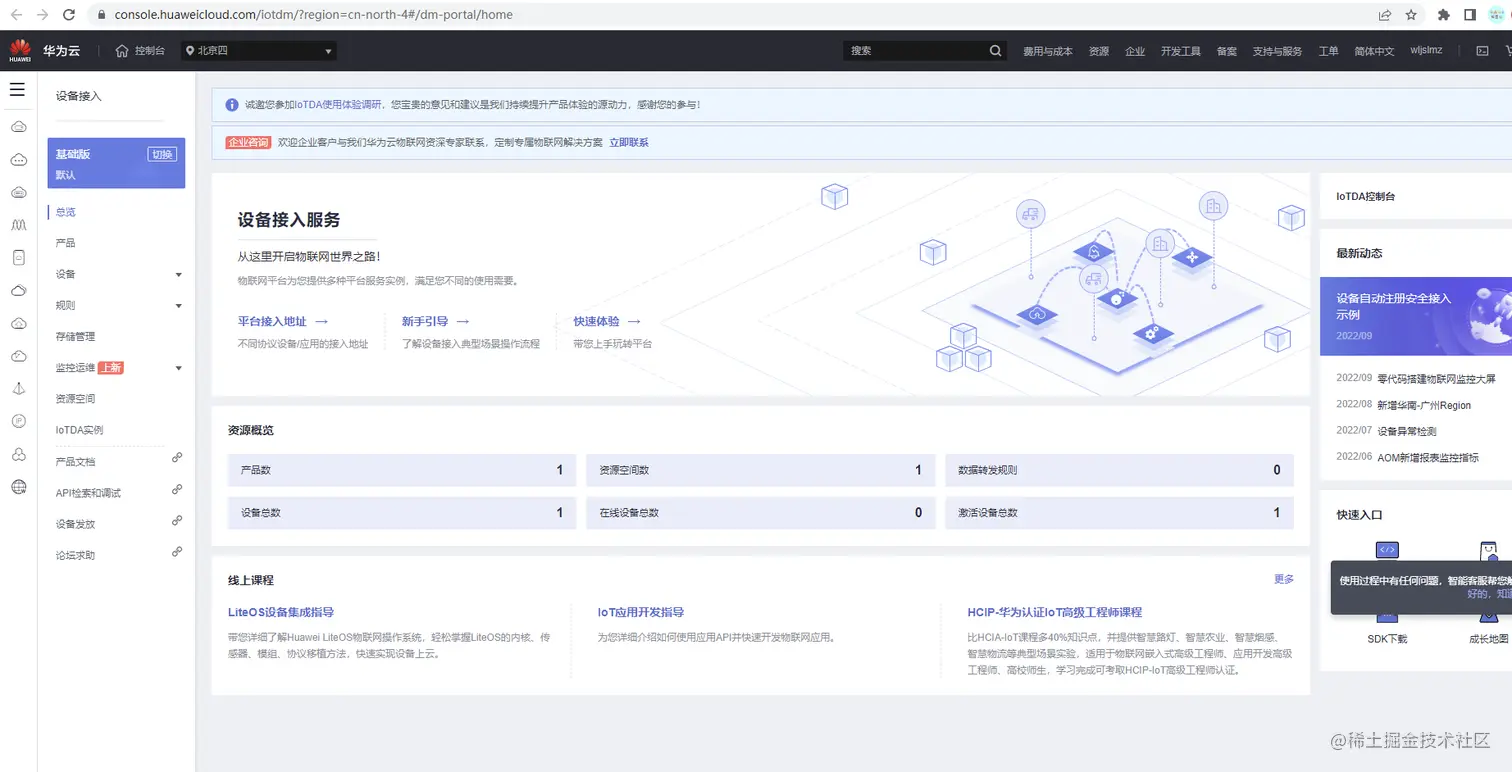1512x772 pixels.
Task: Open the 开发工具 top menu
Action: 1180,51
